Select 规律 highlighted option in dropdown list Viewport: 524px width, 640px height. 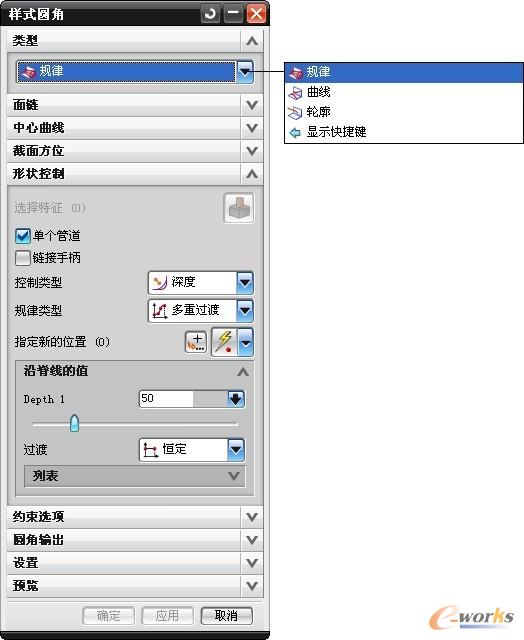(x=404, y=72)
